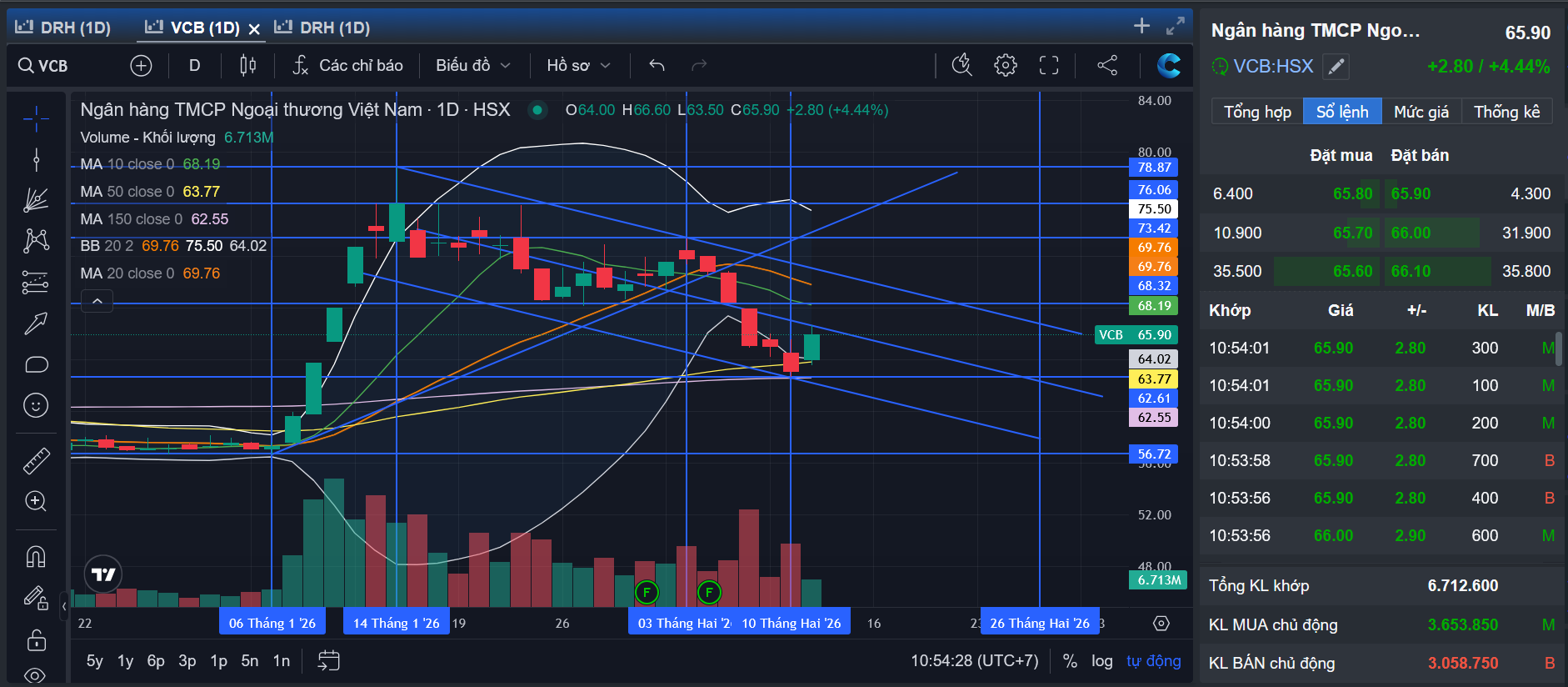Screen dimensions: 1568x687
Task: Open the D timeframe interval selector
Action: click(x=194, y=65)
